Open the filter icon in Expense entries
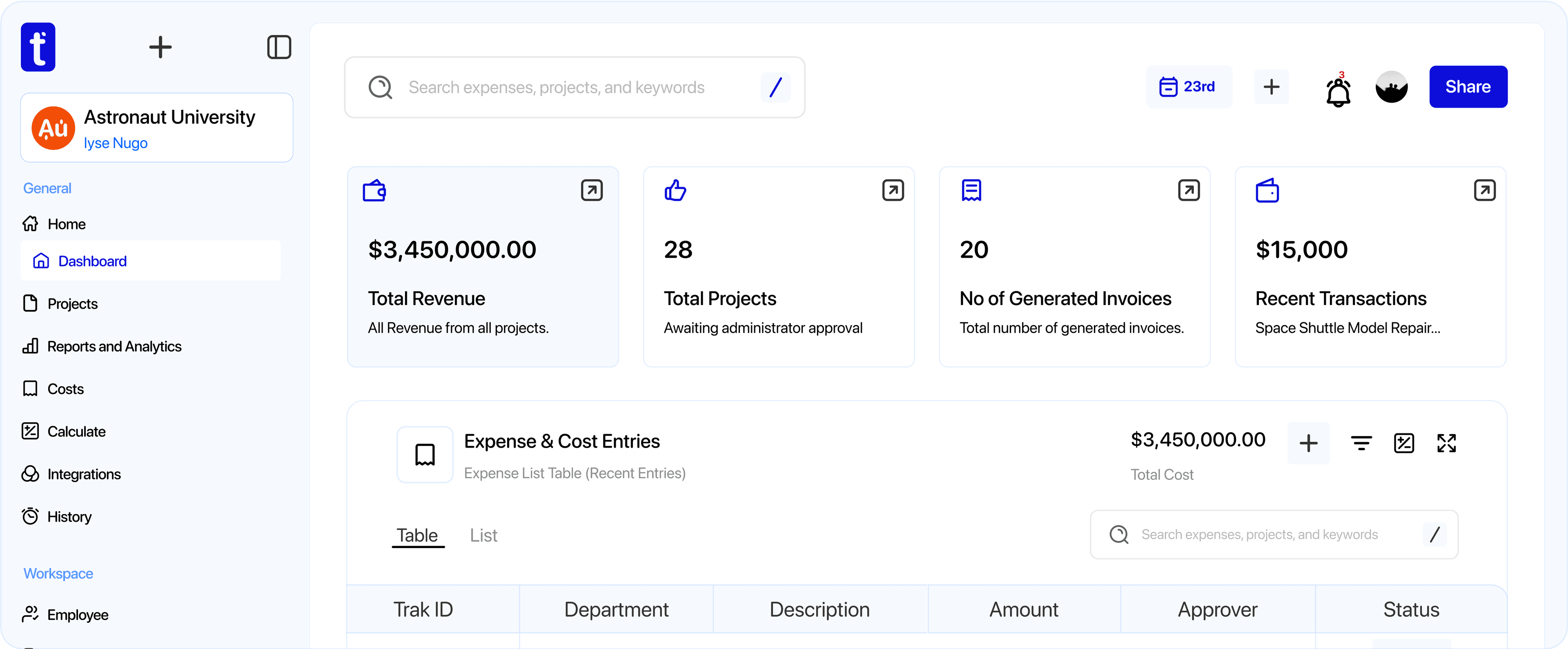Screen dimensions: 1568x649 pyautogui.click(x=1361, y=443)
